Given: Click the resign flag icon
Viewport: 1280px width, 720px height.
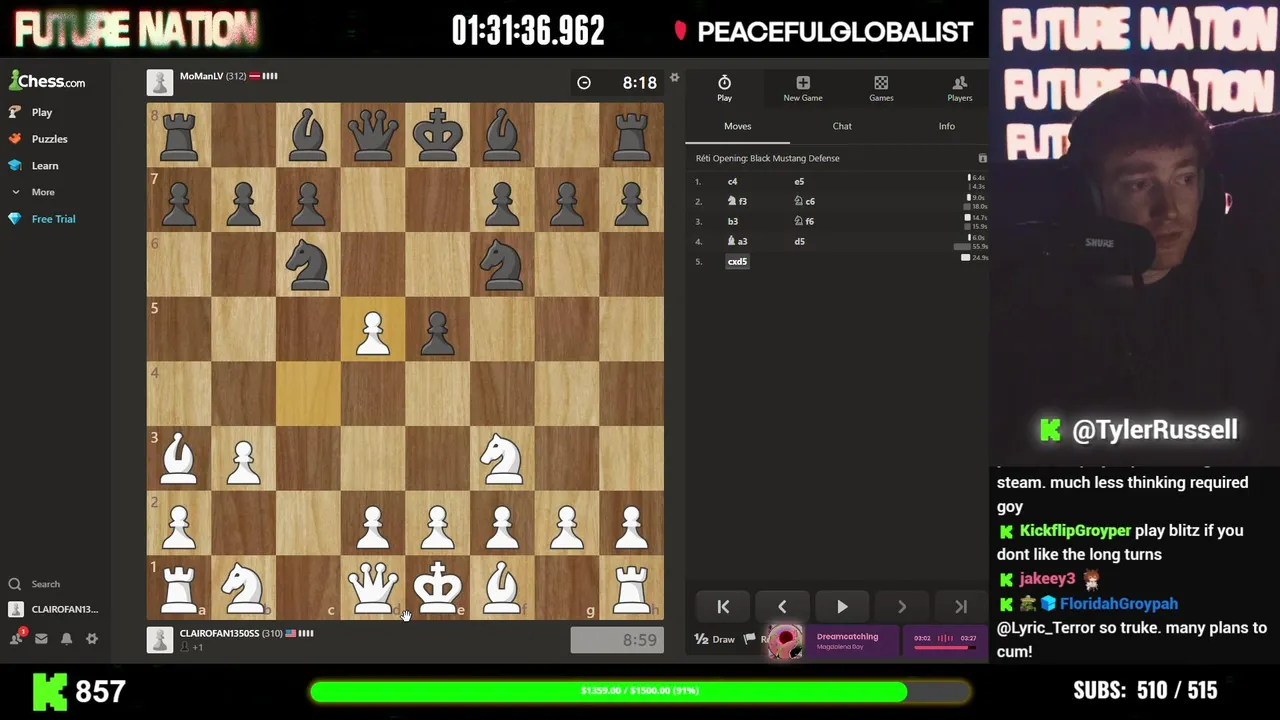Looking at the screenshot, I should click(750, 639).
